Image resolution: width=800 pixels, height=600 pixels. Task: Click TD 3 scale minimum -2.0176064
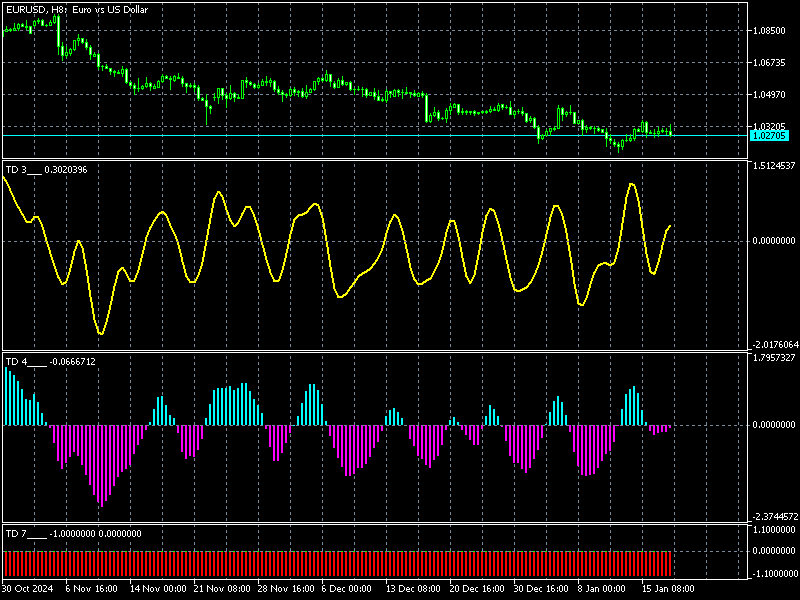pos(774,345)
